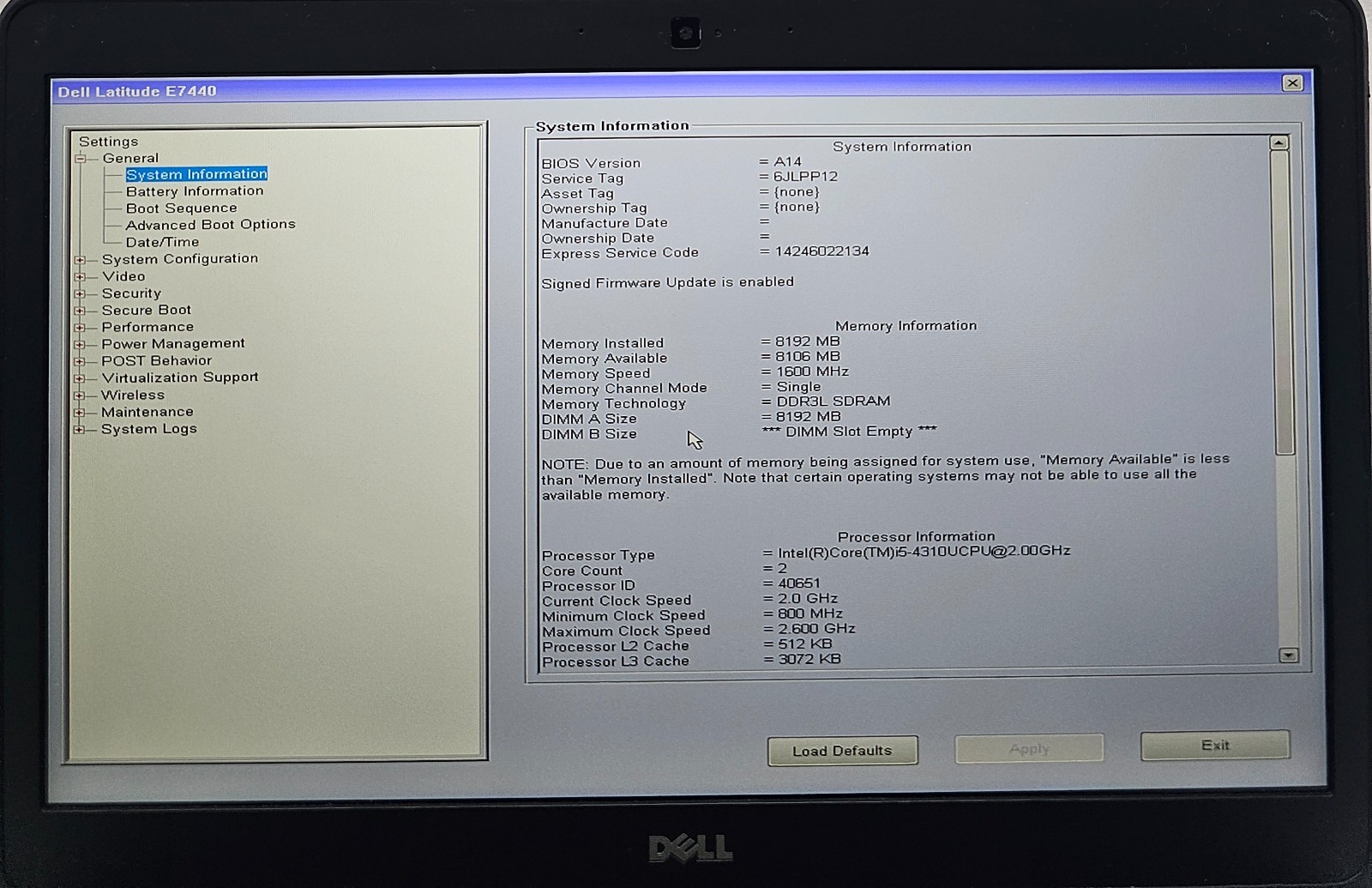Select the Secure Boot label

point(147,310)
